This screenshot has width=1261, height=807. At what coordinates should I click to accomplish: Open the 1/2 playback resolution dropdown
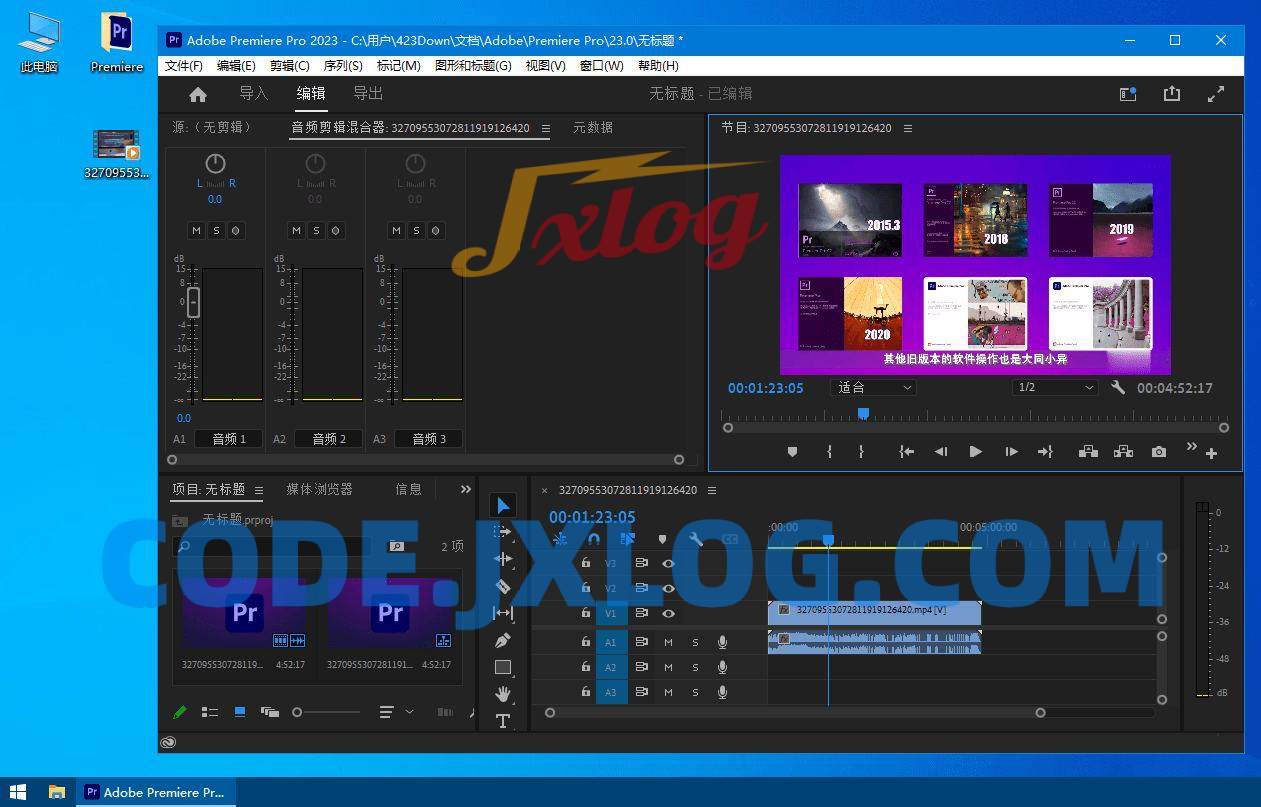(x=1053, y=388)
